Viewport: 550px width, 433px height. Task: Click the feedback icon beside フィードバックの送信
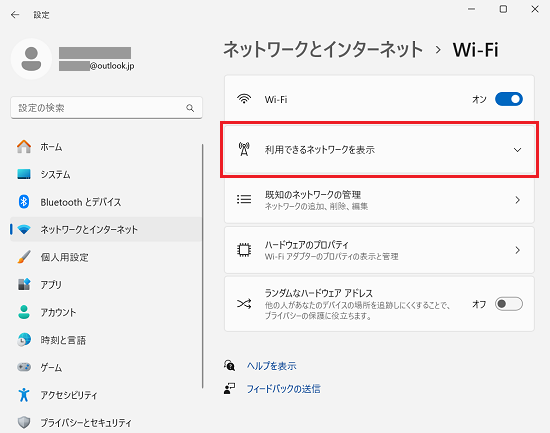pyautogui.click(x=229, y=388)
